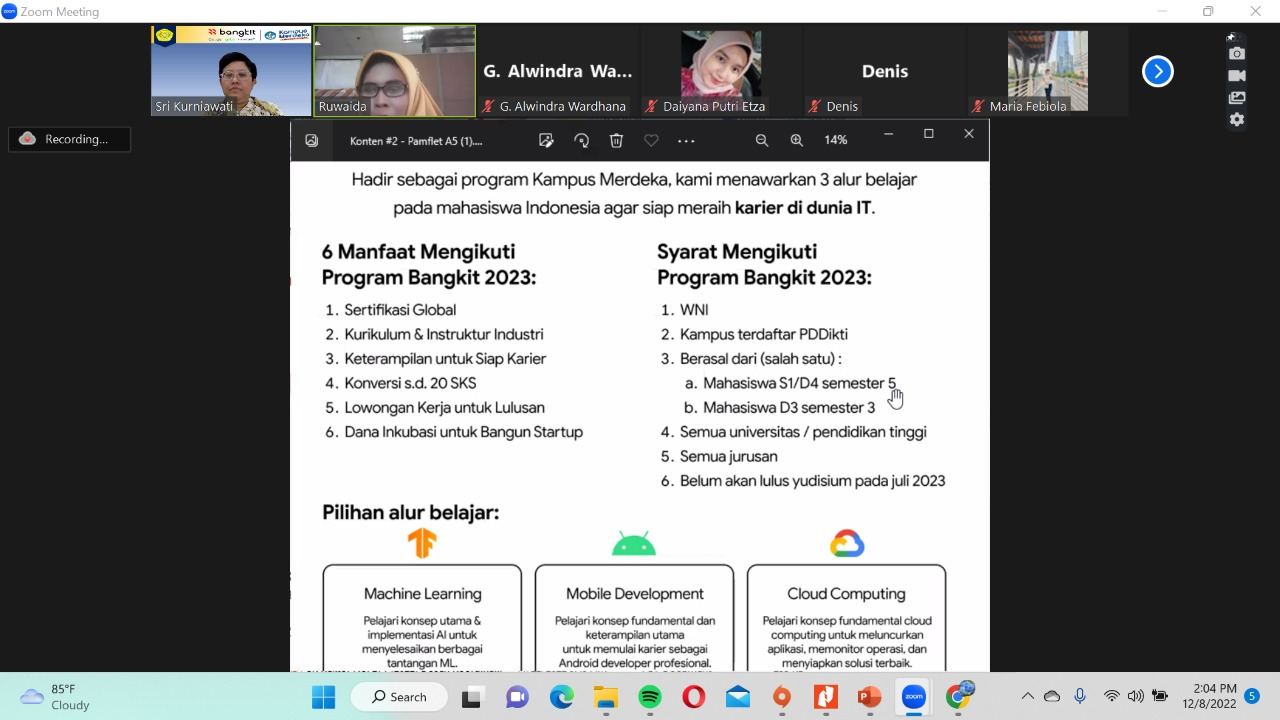Select Denis's participant tile
Screen dimensions: 1280x720
tap(885, 71)
